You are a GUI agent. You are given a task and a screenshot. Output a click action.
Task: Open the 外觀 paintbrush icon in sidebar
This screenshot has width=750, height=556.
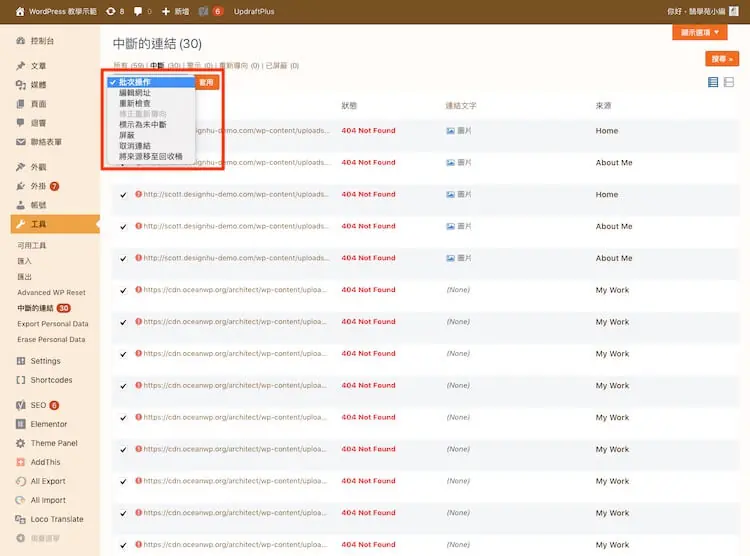tap(21, 167)
